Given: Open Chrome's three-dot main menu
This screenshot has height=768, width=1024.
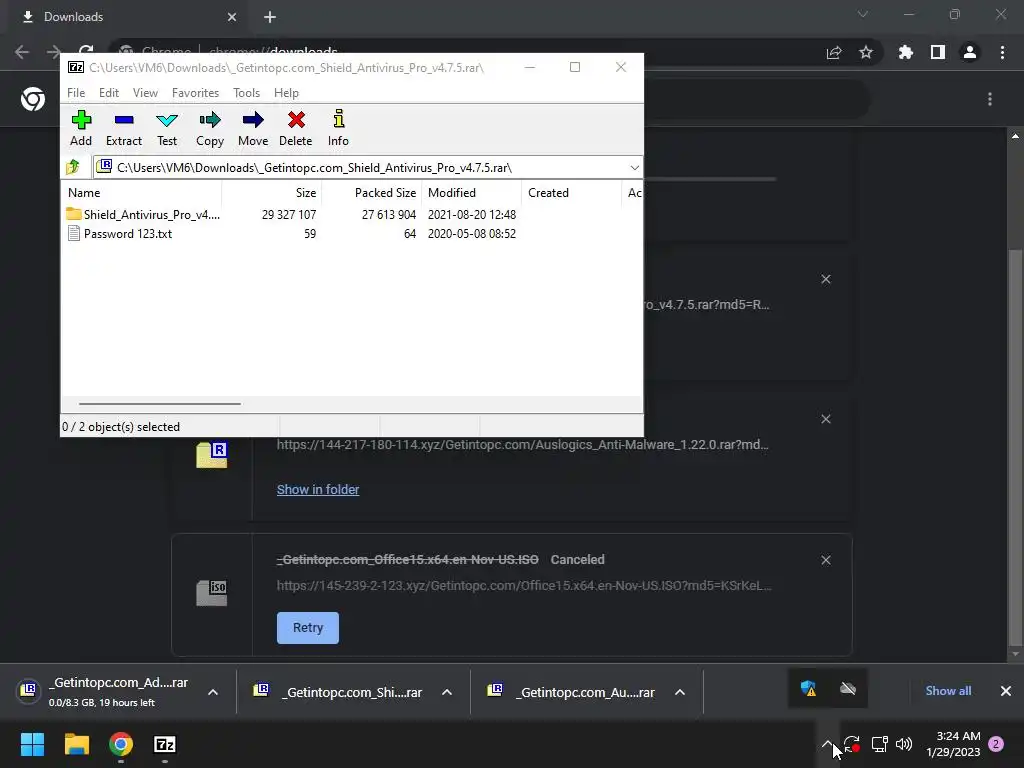Looking at the screenshot, I should pyautogui.click(x=1002, y=52).
